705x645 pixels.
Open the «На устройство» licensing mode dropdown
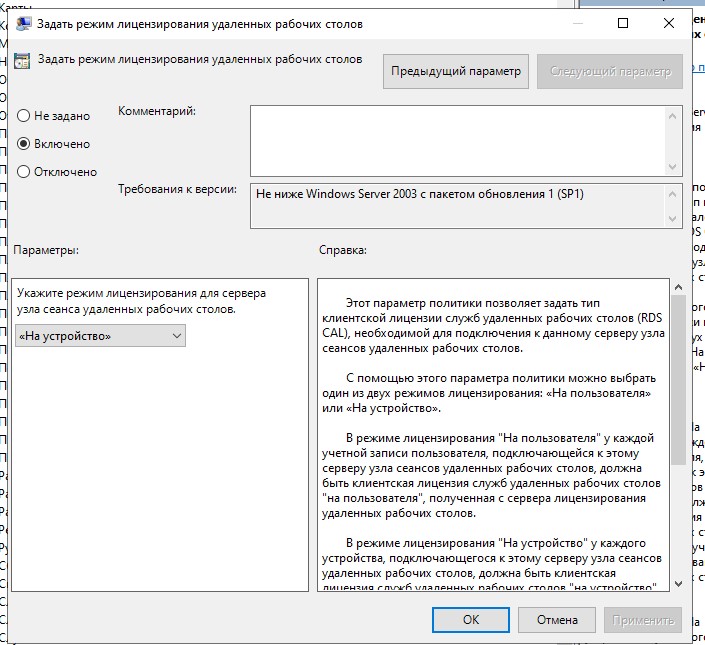[x=100, y=336]
